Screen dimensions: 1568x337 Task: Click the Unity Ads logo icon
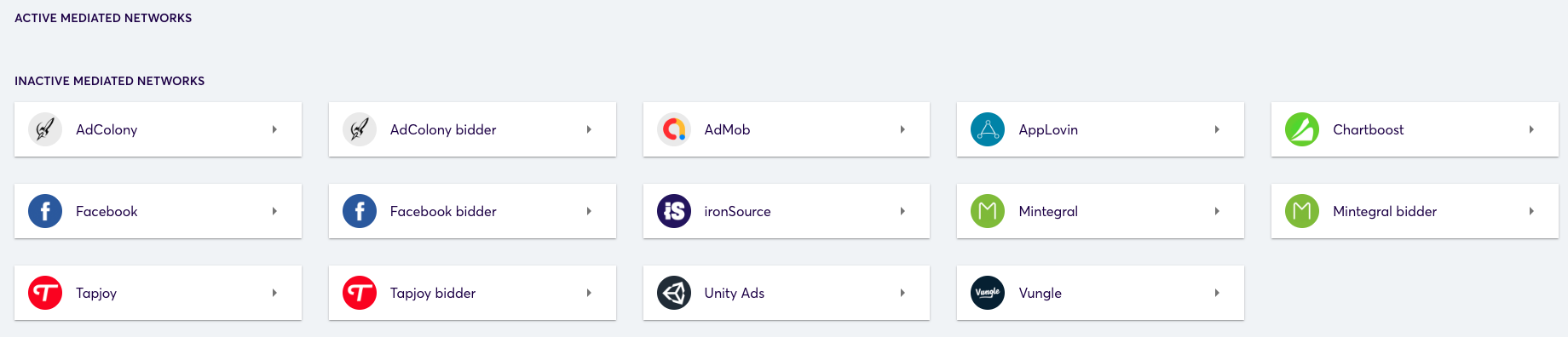[x=674, y=293]
